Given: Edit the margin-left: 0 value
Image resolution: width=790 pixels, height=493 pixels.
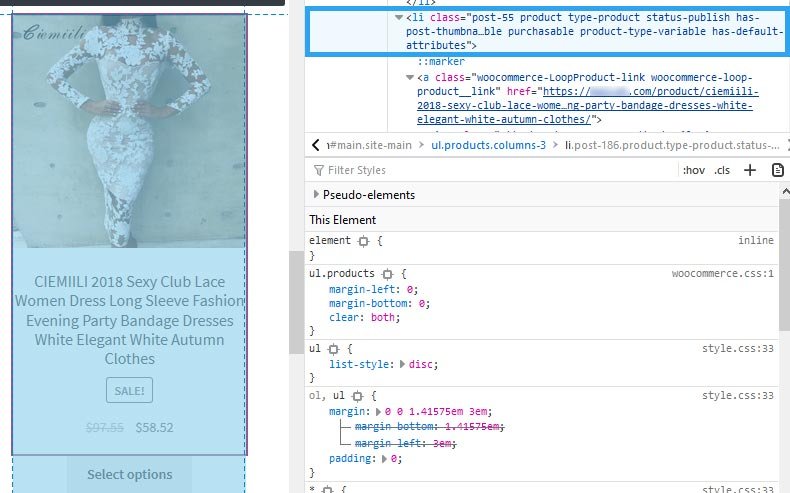Looking at the screenshot, I should pyautogui.click(x=410, y=290).
